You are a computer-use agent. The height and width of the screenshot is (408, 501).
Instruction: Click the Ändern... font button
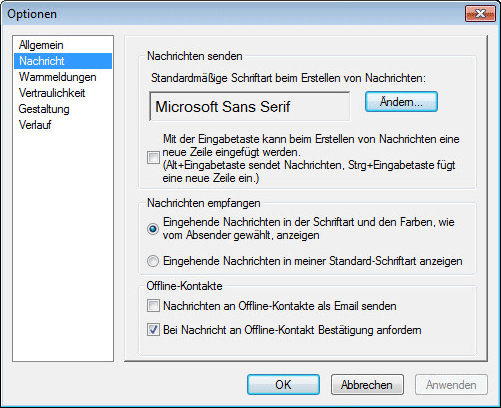pyautogui.click(x=401, y=102)
